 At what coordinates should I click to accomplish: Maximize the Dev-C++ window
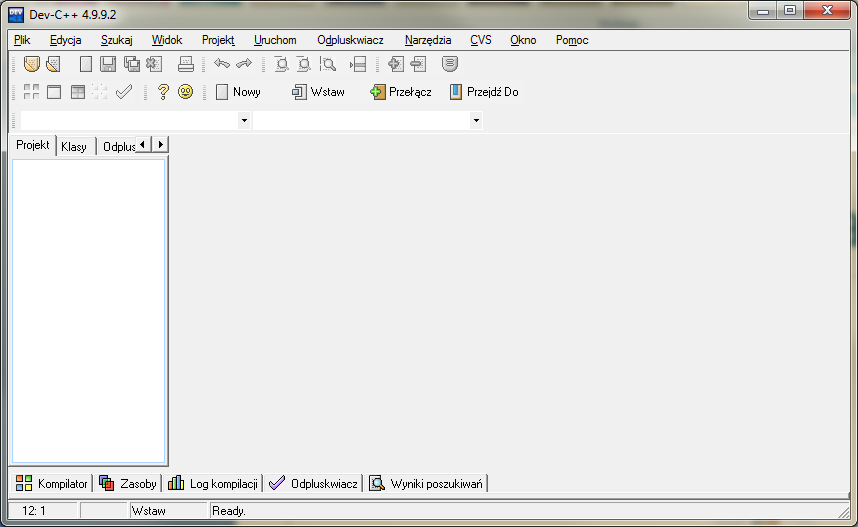pos(790,10)
